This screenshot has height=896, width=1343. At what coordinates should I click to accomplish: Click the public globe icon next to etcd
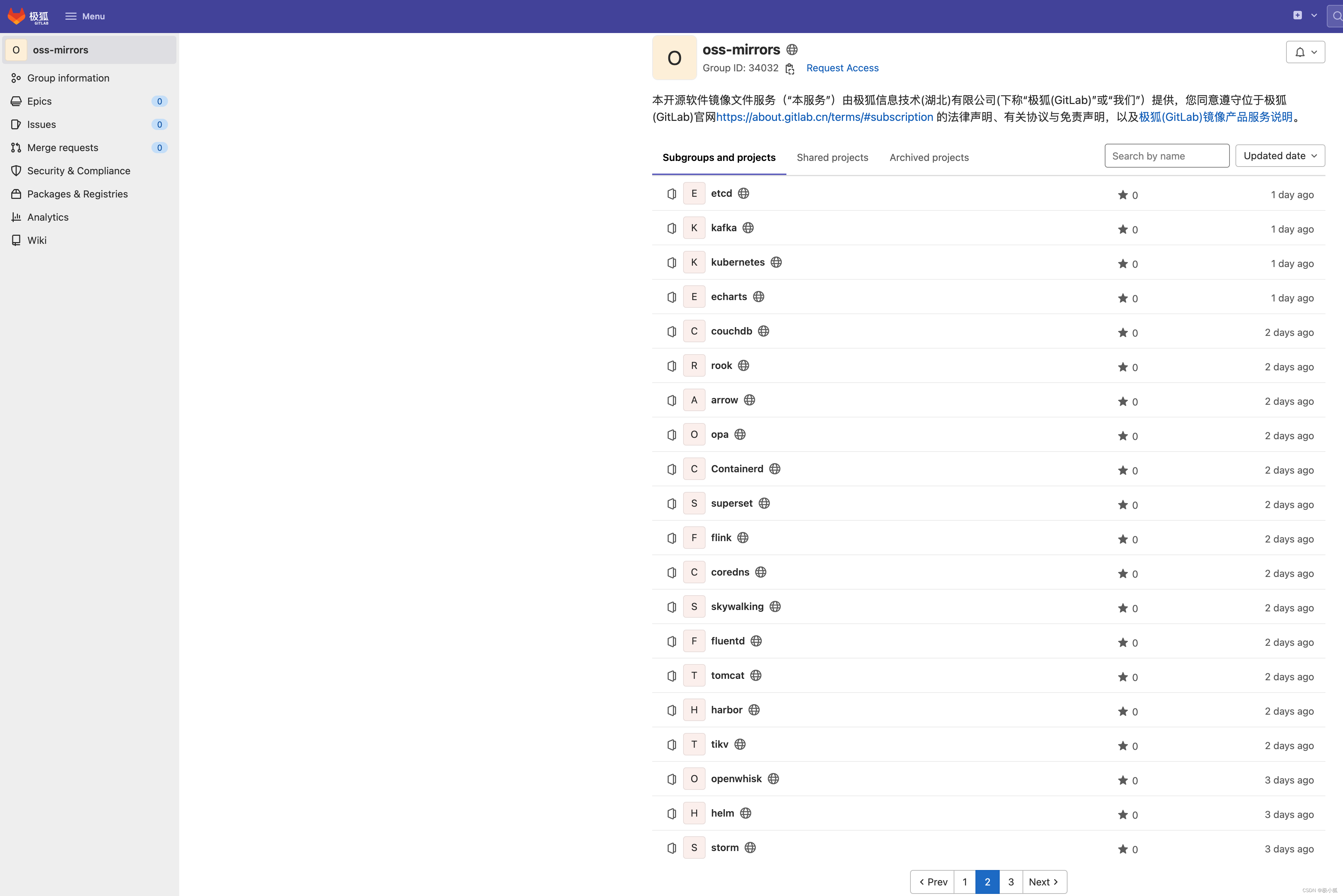click(x=743, y=193)
